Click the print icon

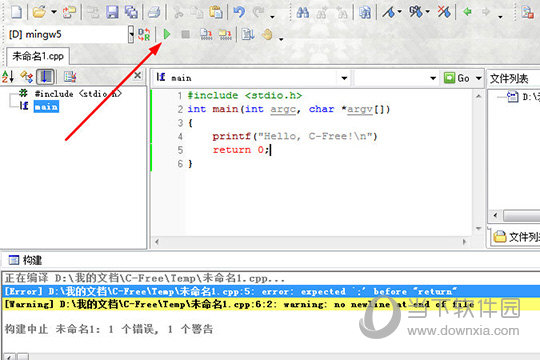tap(154, 12)
